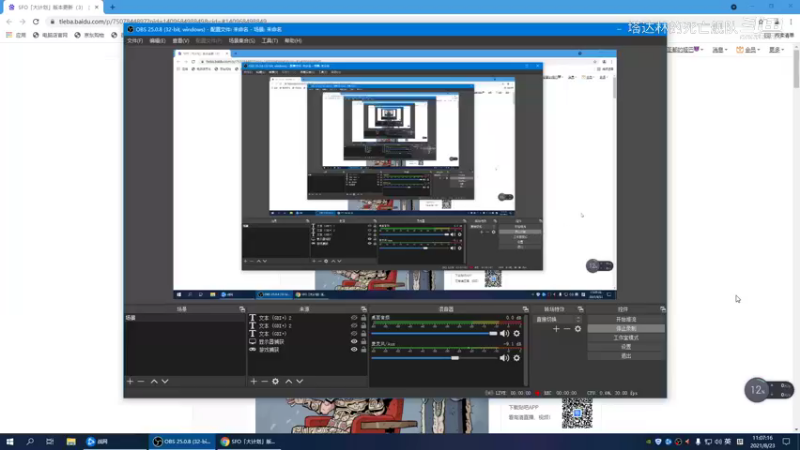
Task: Open the 场景集合(S) menu in OBS
Action: [x=242, y=41]
